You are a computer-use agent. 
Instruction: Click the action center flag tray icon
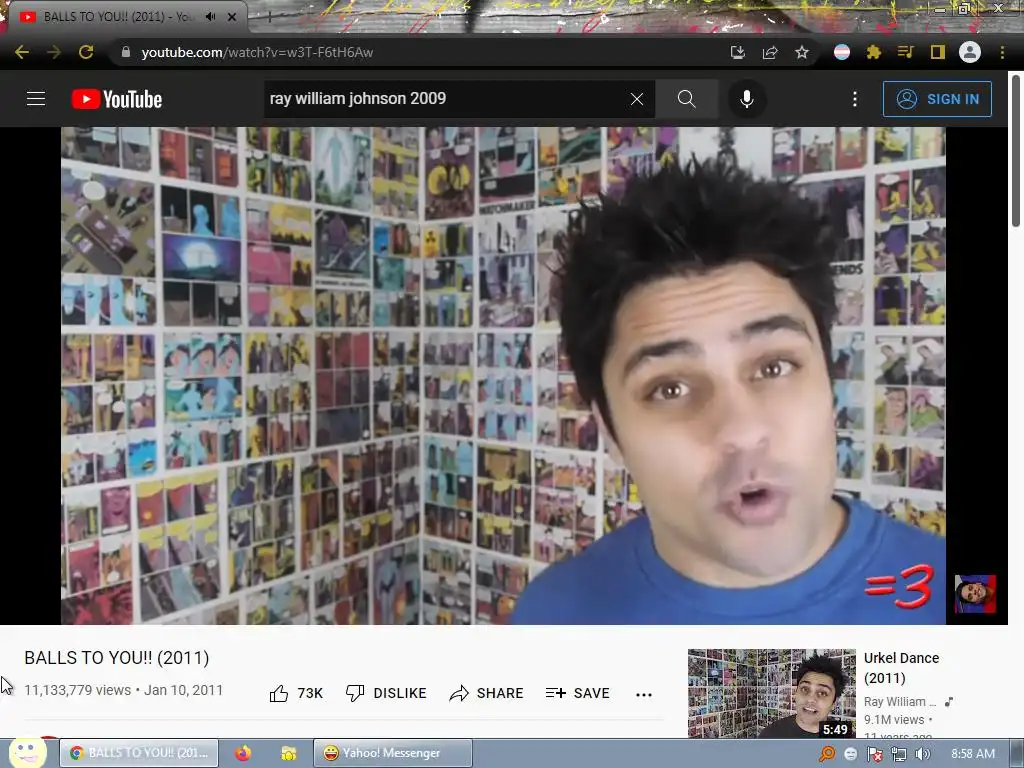874,754
